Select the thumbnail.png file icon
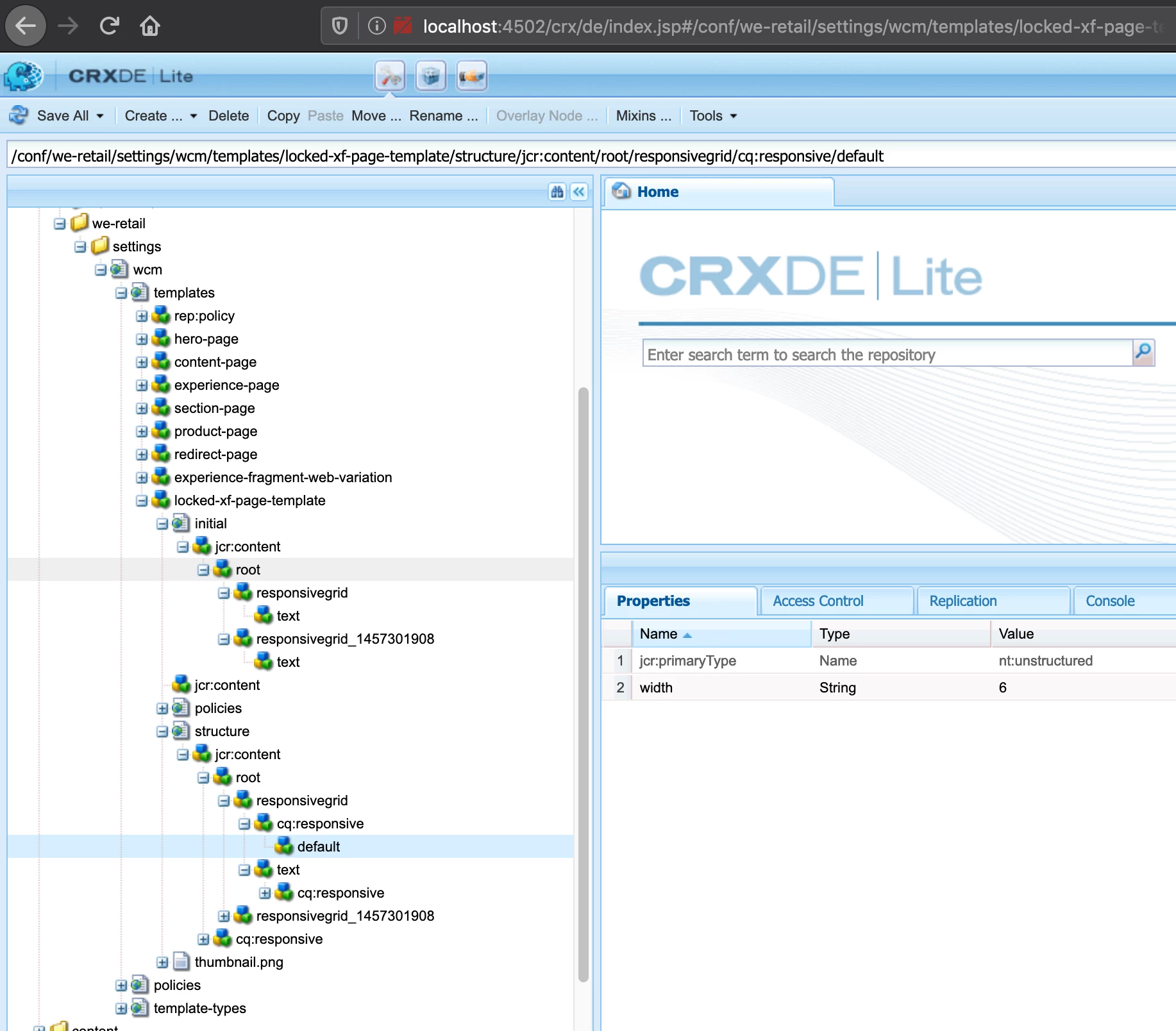This screenshot has height=1031, width=1176. tap(181, 961)
